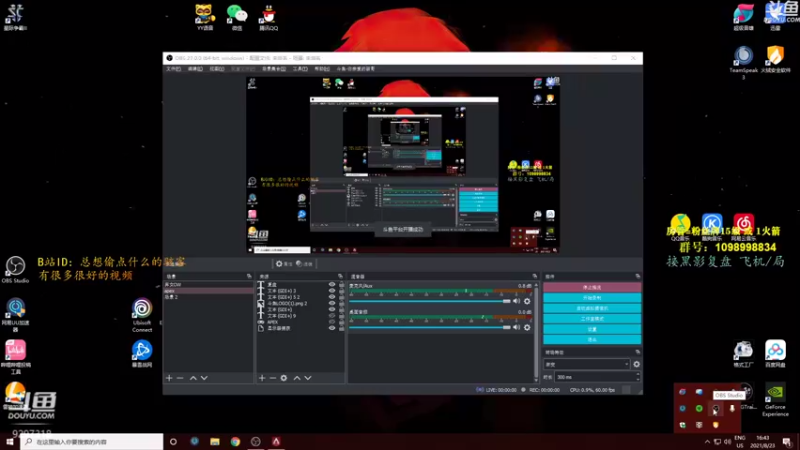Open OBS Studio desktop shortcut
The height and width of the screenshot is (450, 800).
[x=15, y=270]
